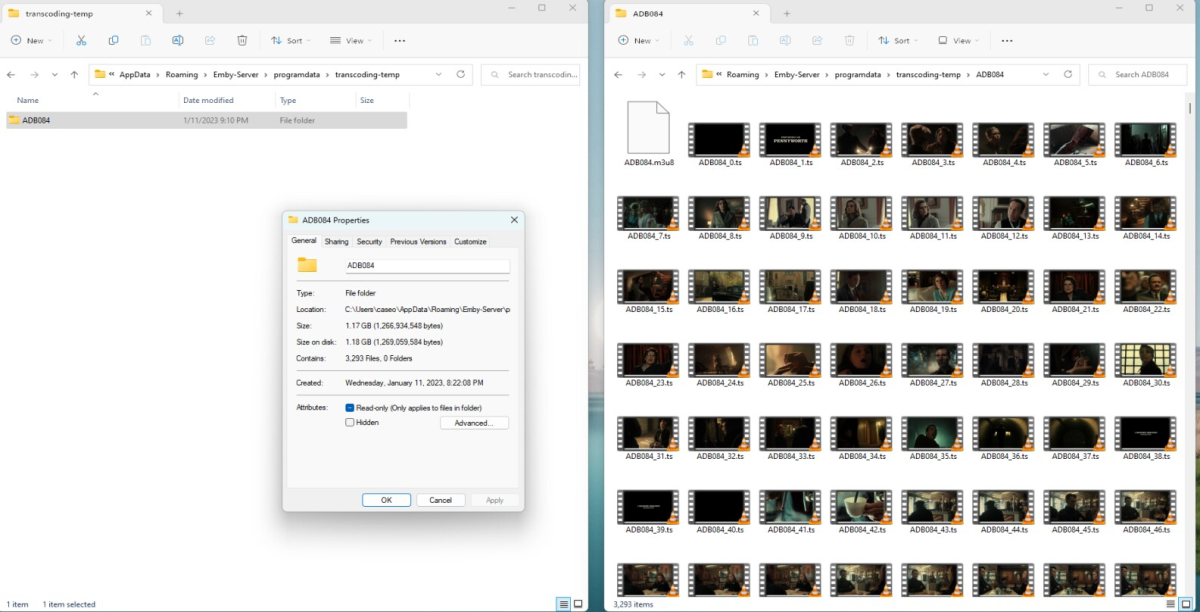Expand the address bar path dropdown
This screenshot has width=1200, height=612.
click(438, 73)
